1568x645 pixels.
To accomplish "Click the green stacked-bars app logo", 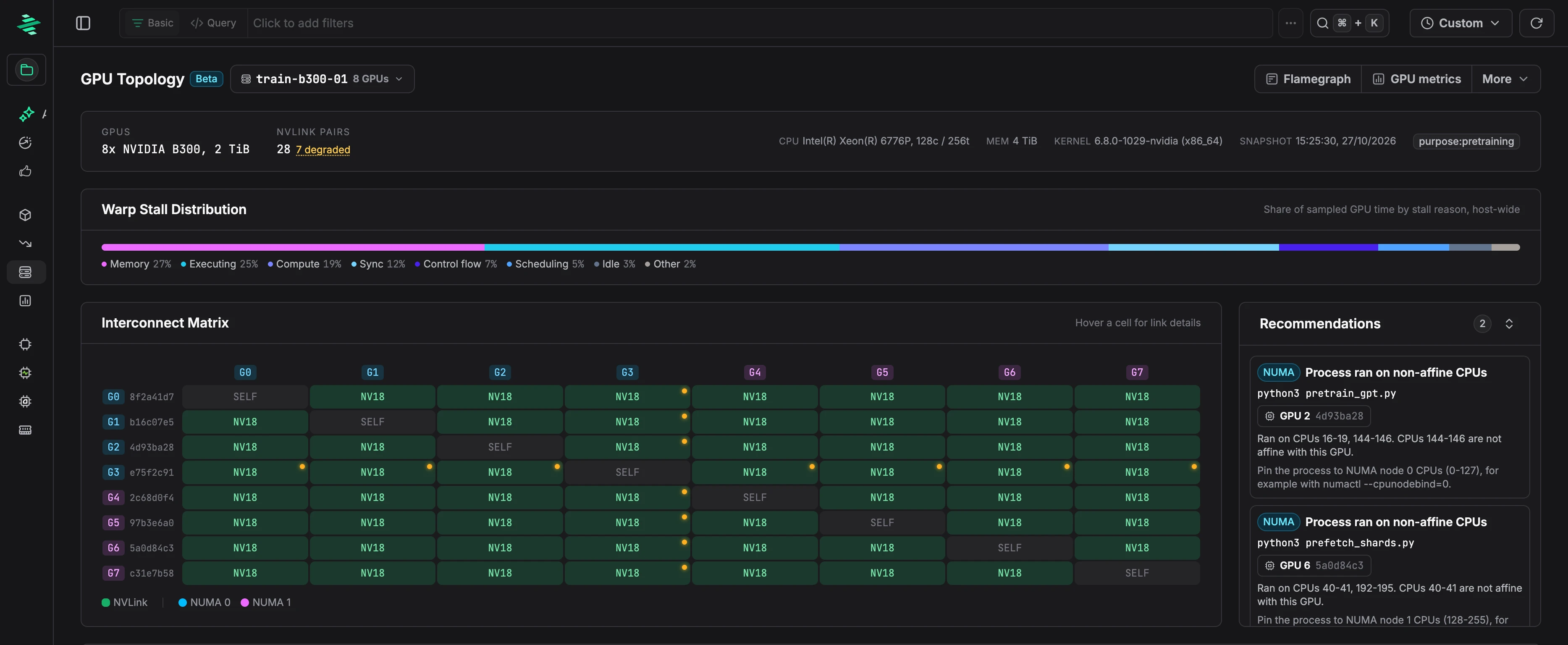I will (28, 24).
